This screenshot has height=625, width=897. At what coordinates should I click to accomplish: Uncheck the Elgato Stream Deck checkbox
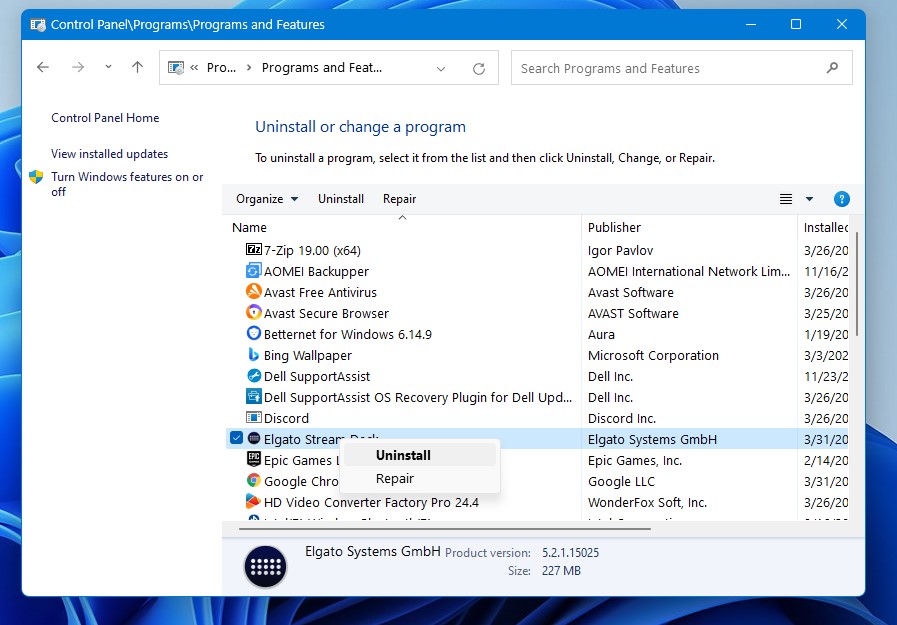[x=236, y=438]
